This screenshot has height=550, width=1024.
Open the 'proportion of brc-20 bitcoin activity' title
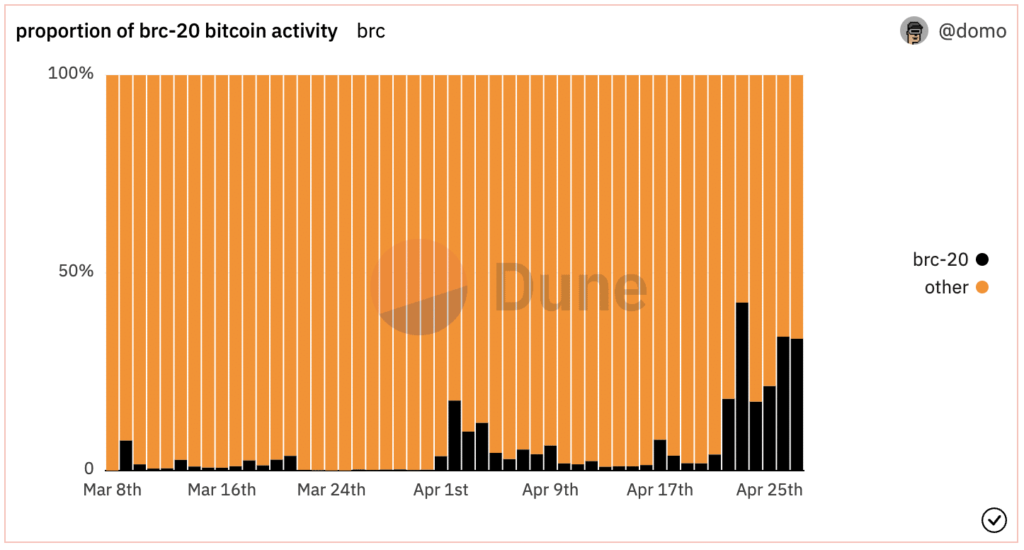point(177,31)
